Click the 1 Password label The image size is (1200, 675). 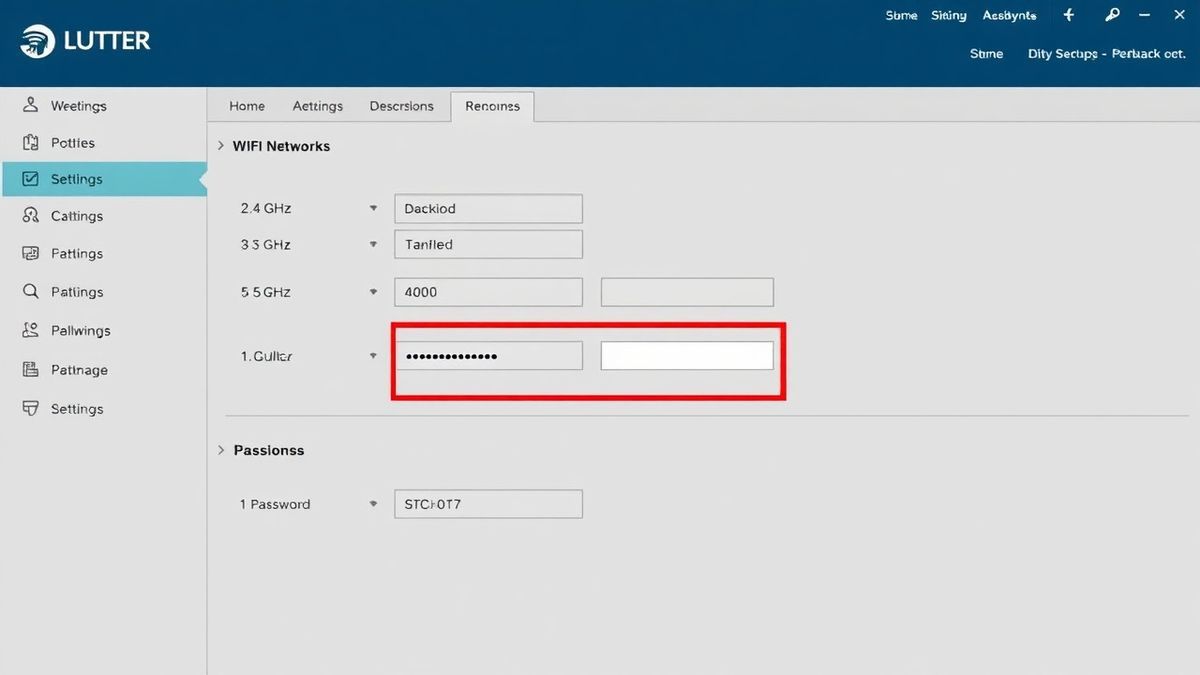tap(275, 504)
